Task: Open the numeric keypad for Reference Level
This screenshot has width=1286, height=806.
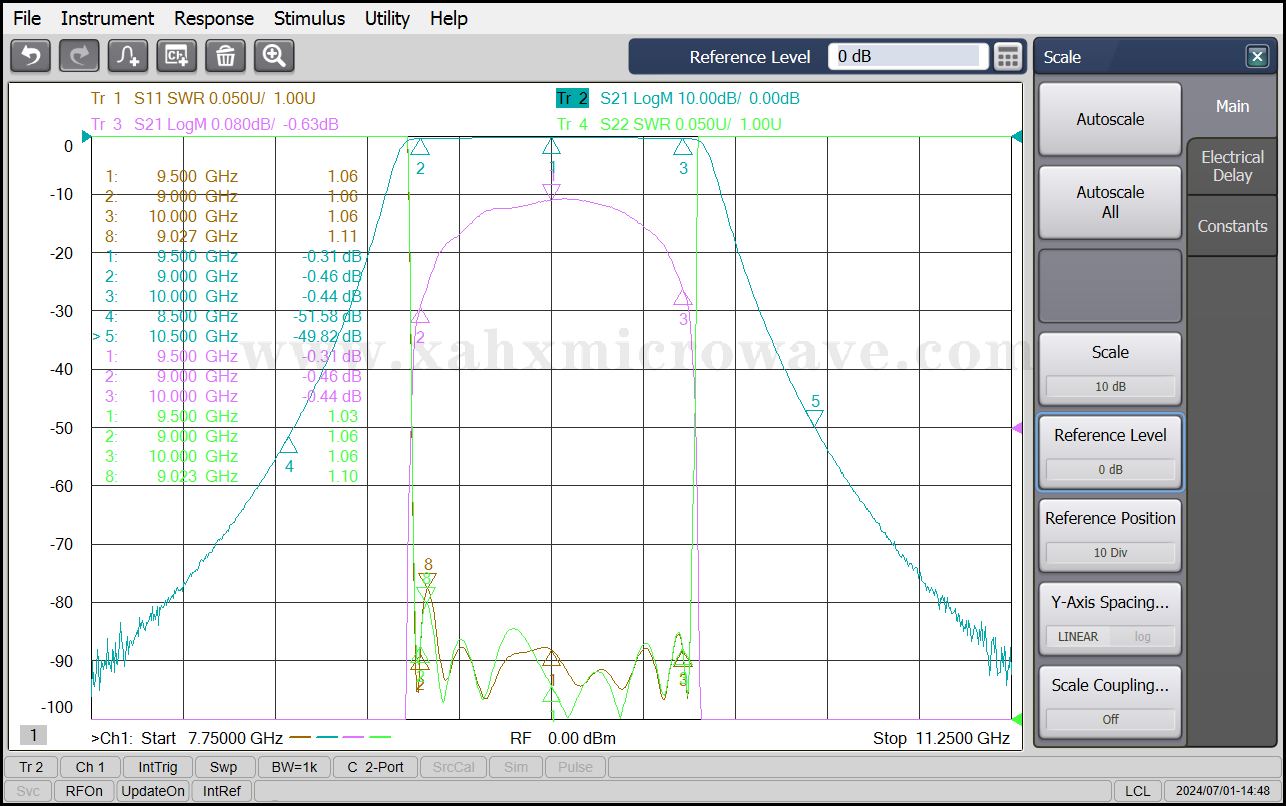Action: (x=1008, y=57)
